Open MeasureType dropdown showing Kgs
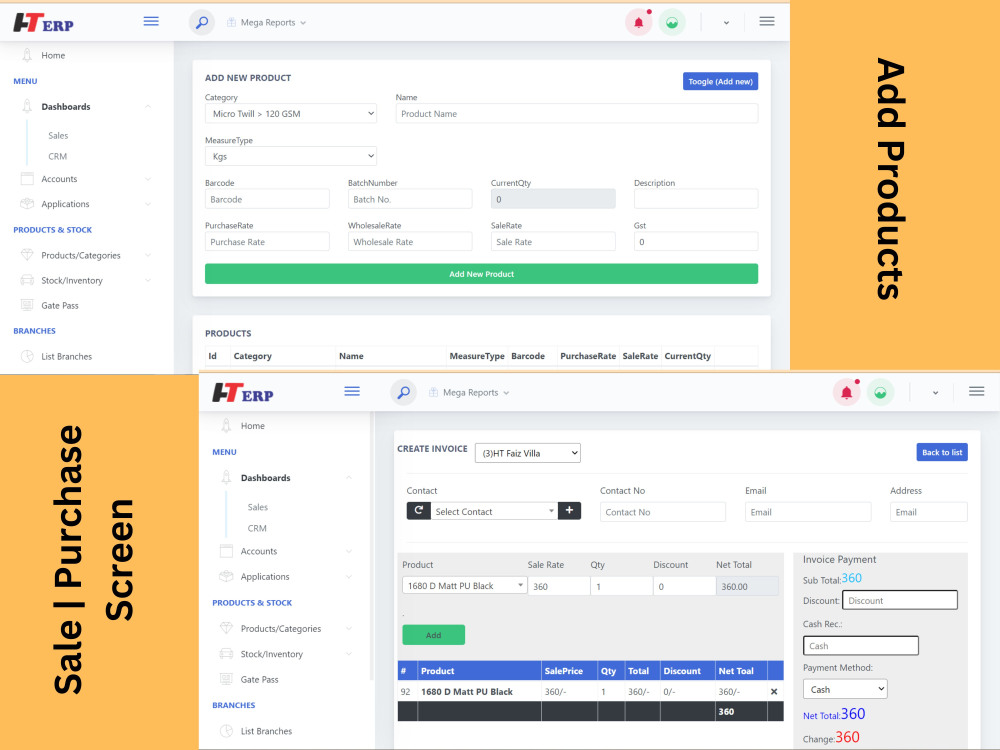This screenshot has width=1000, height=750. pos(291,156)
